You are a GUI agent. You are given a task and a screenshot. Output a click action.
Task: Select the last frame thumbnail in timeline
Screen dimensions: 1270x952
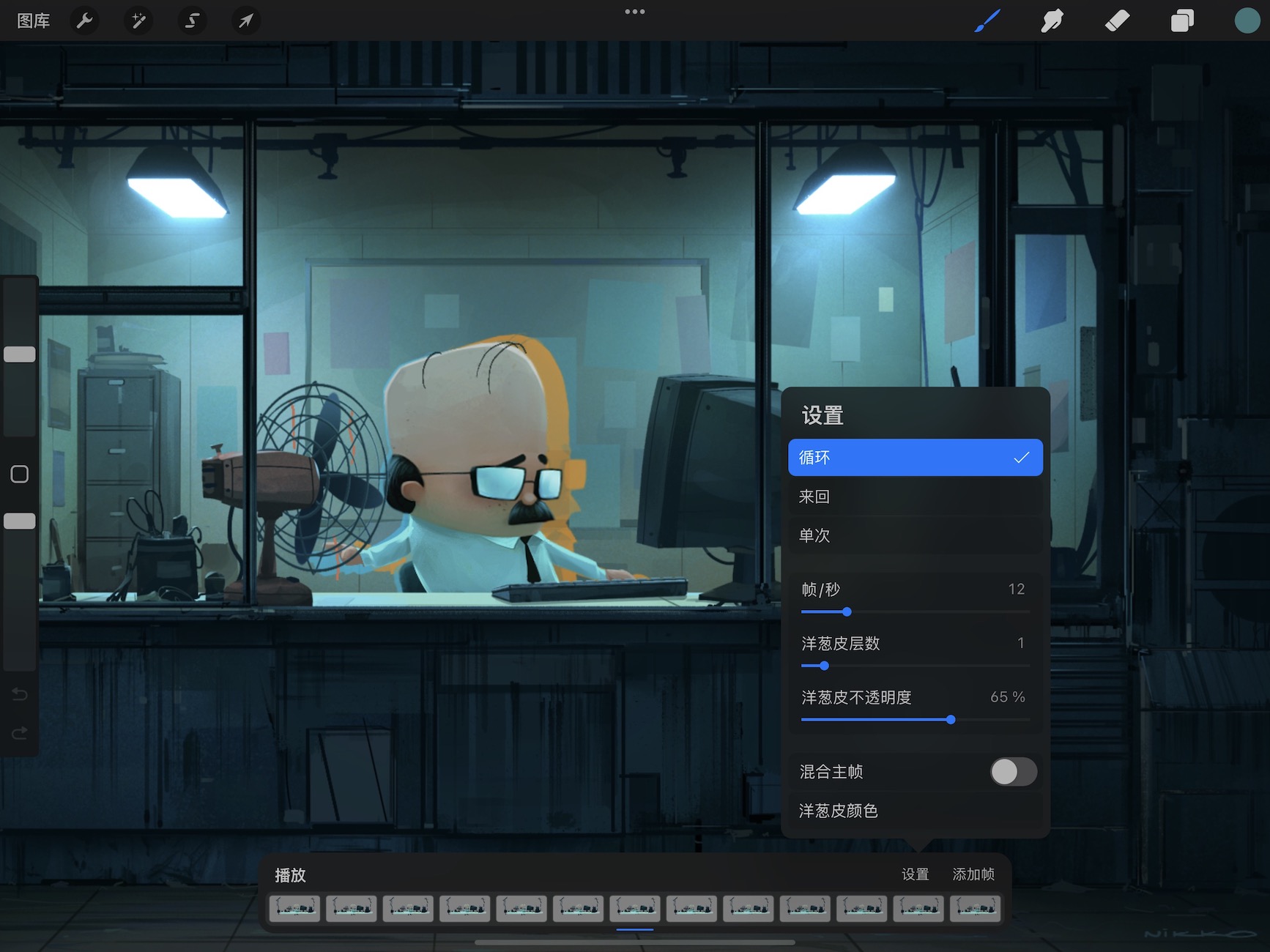(x=976, y=908)
